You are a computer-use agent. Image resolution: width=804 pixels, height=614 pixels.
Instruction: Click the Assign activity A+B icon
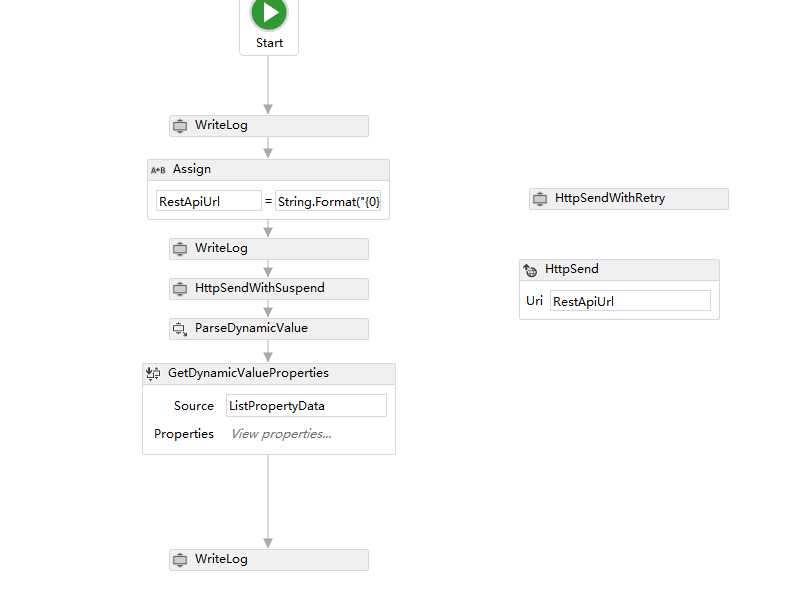point(158,170)
